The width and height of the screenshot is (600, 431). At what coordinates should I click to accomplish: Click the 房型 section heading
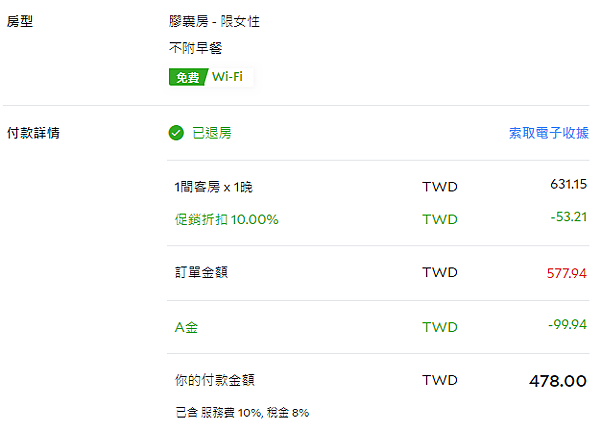pyautogui.click(x=20, y=21)
